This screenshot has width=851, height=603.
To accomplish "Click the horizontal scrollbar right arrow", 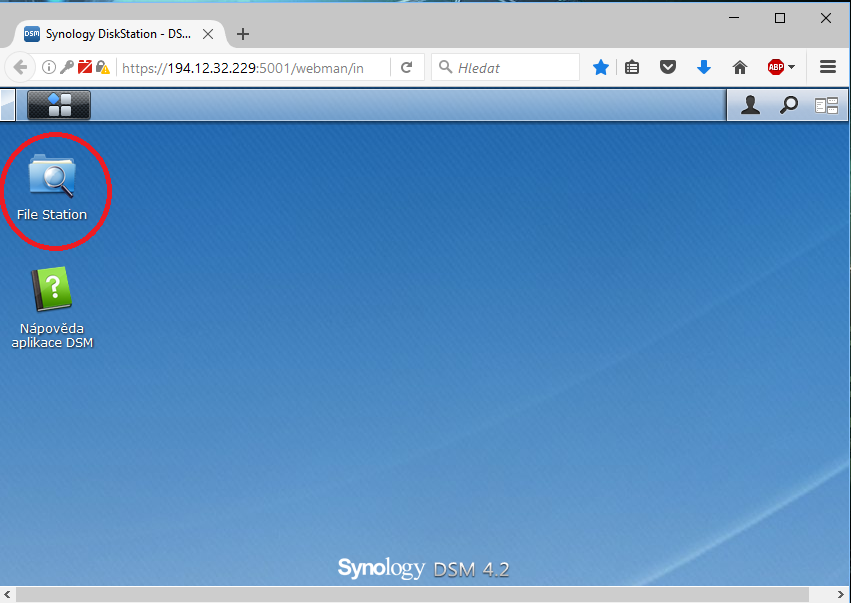I will (841, 595).
